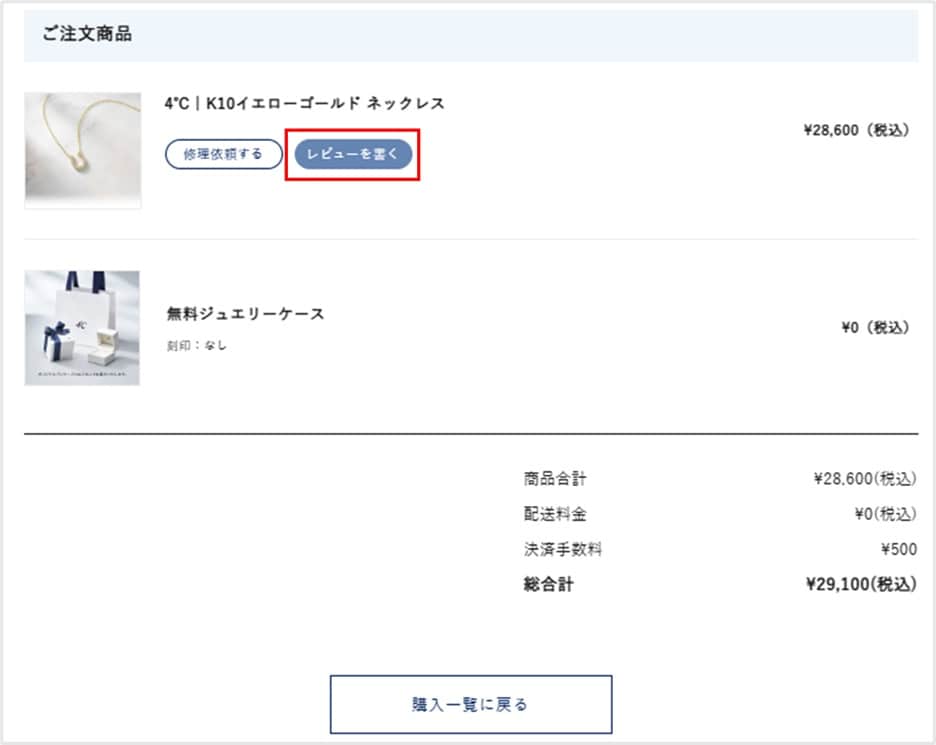Click the ¥28,600 necklace price

(856, 130)
